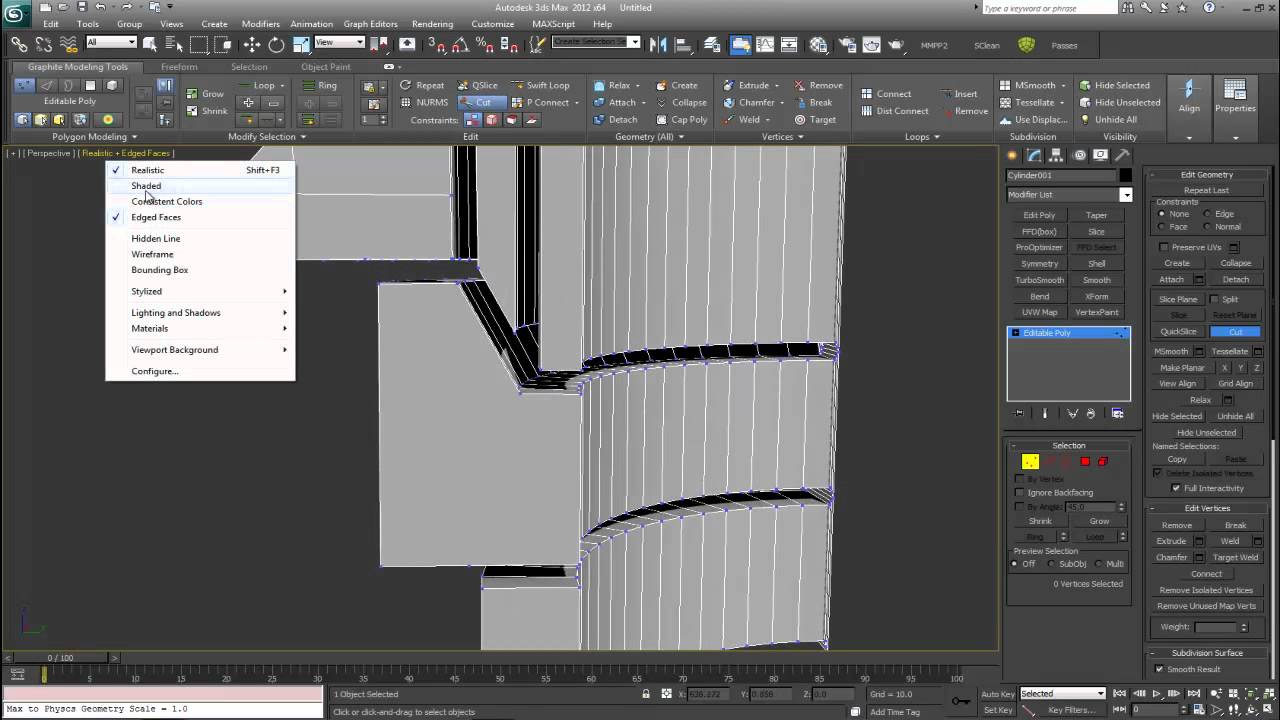1280x720 pixels.
Task: Click the Pin Stack icon below modifier stack
Action: [x=1019, y=413]
